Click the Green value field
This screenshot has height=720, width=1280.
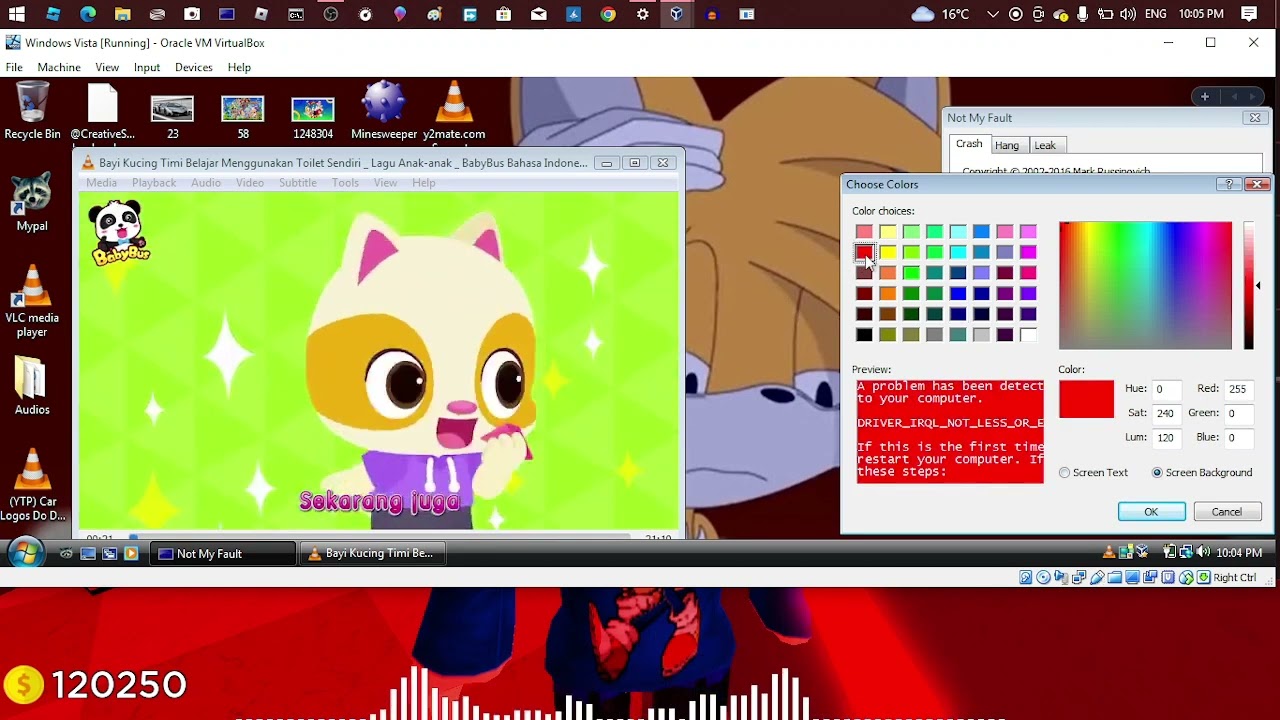pyautogui.click(x=1240, y=413)
